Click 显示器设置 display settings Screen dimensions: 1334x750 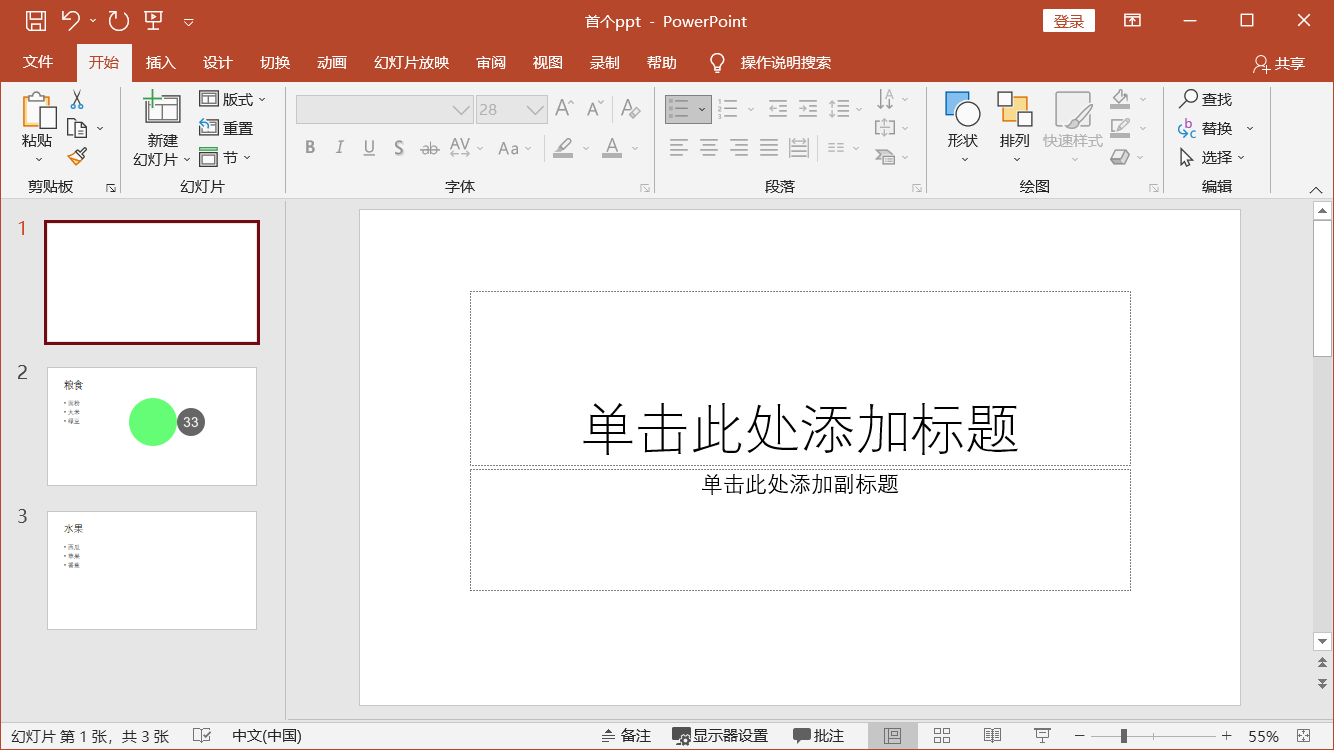coord(720,736)
